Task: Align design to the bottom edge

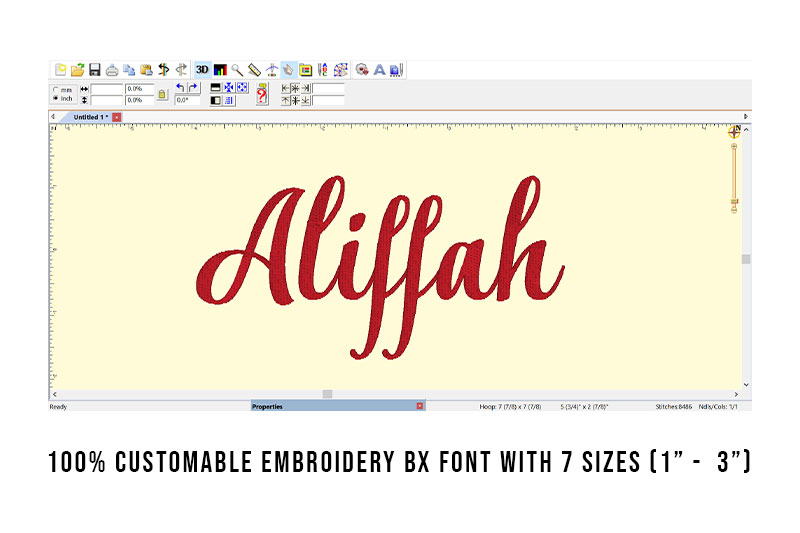Action: (x=306, y=100)
